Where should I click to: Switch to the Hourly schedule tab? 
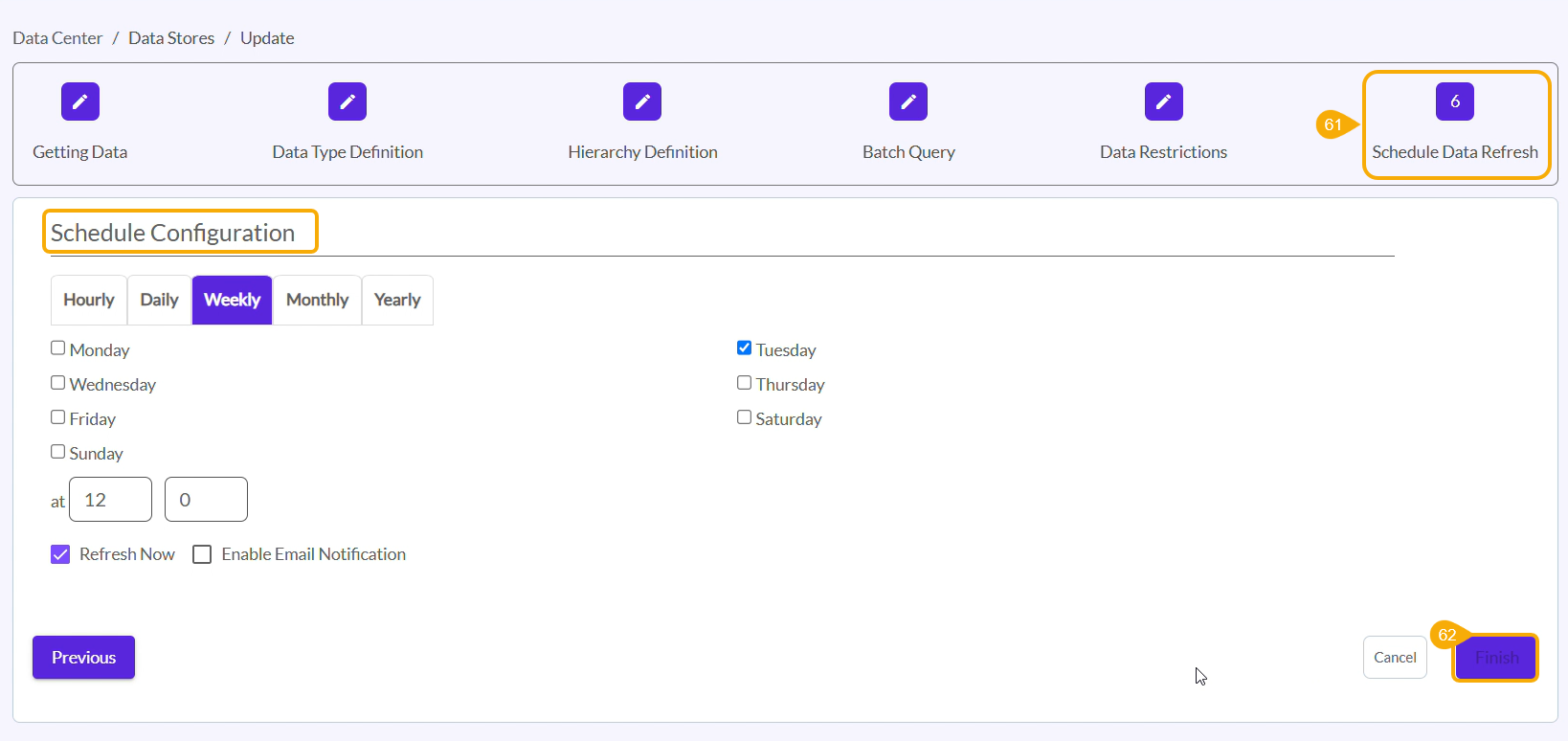89,300
